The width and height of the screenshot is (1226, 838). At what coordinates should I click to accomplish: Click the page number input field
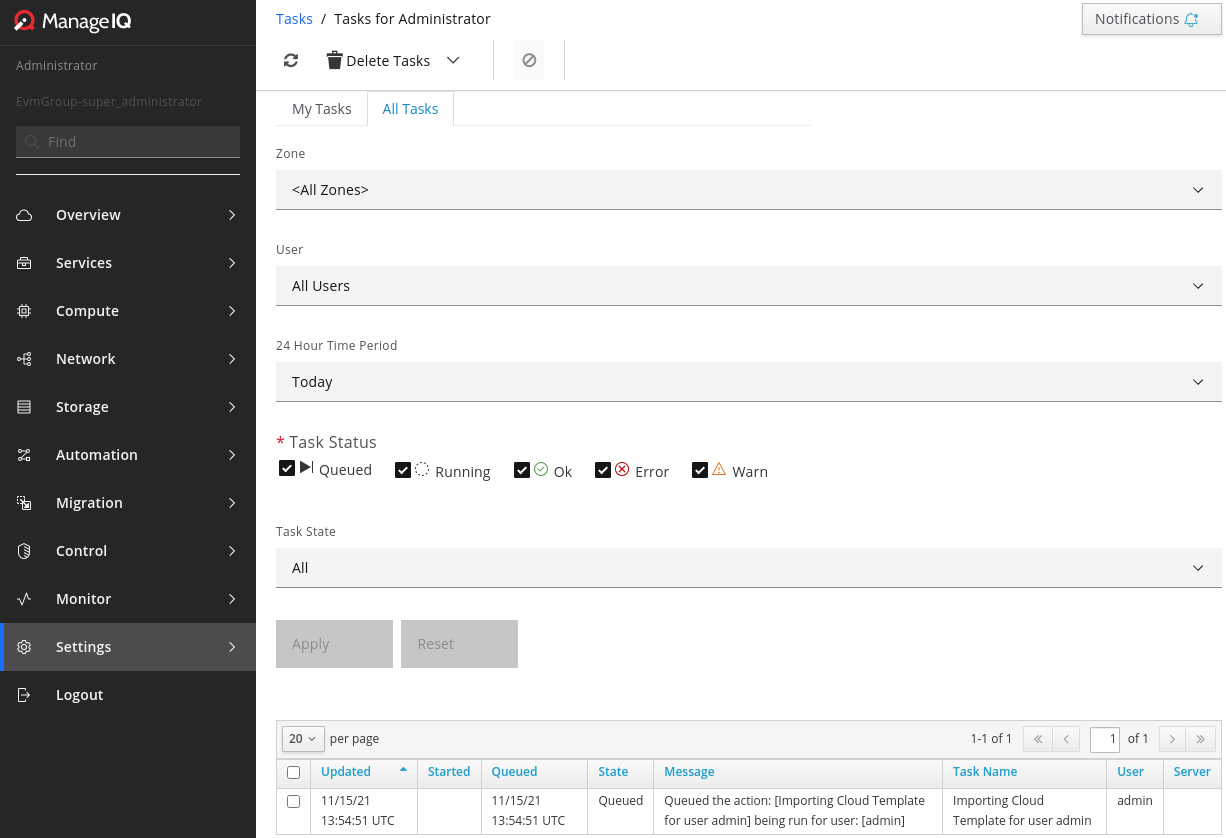[x=1105, y=739]
